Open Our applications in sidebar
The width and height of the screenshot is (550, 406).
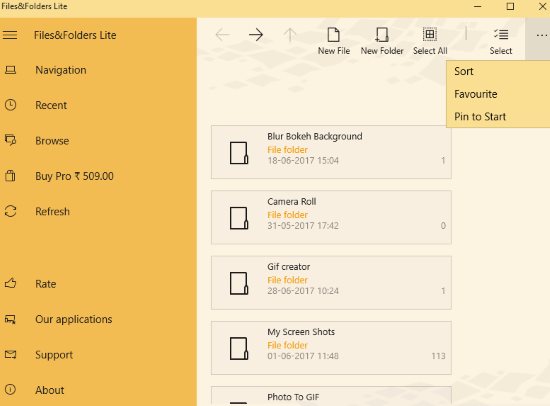coord(74,319)
